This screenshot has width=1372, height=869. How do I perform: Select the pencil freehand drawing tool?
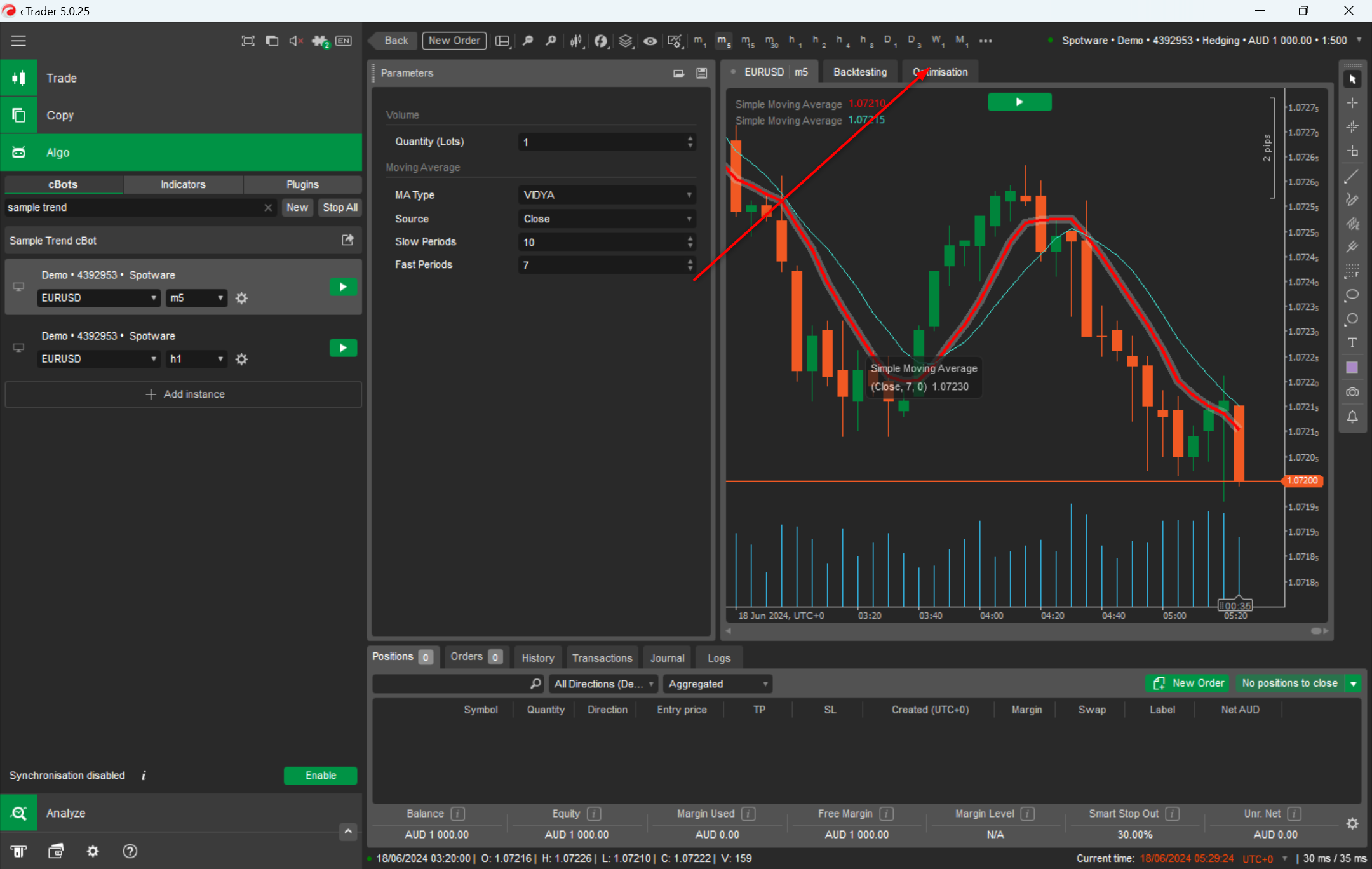coord(1352,199)
